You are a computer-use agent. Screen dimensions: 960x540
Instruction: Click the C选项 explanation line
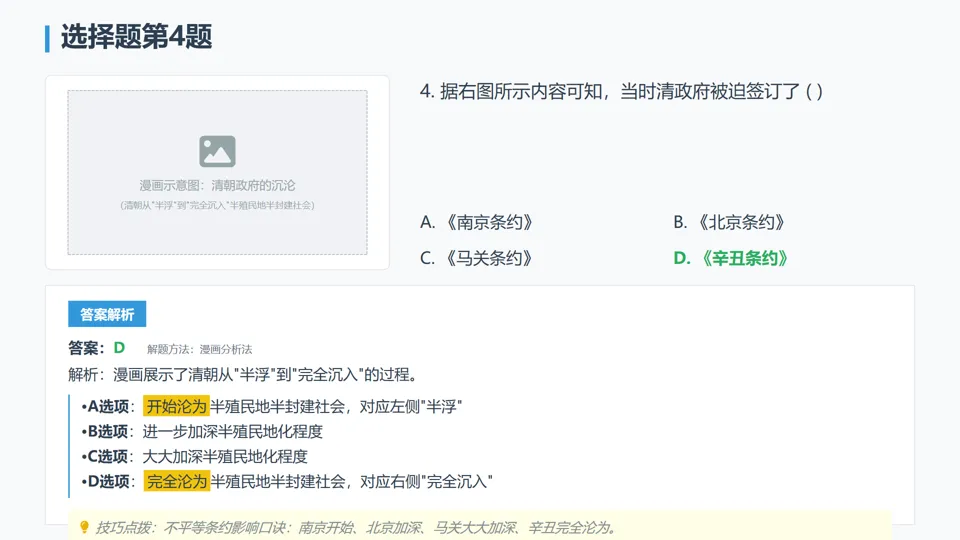click(x=194, y=457)
